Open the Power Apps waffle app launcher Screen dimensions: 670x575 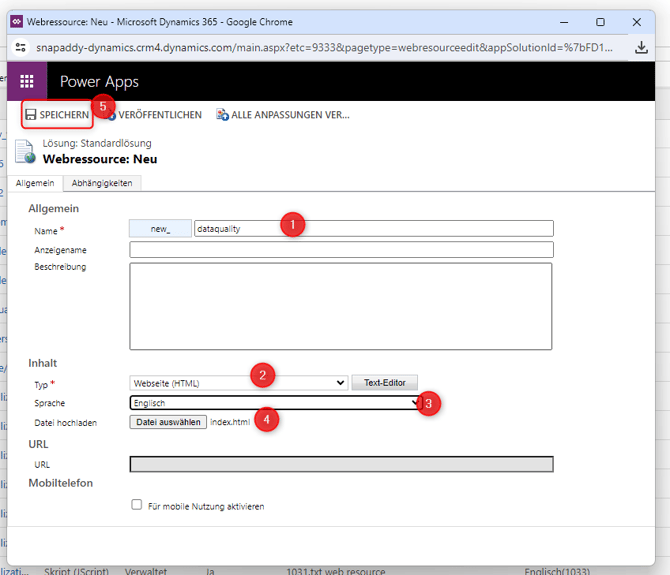27,82
